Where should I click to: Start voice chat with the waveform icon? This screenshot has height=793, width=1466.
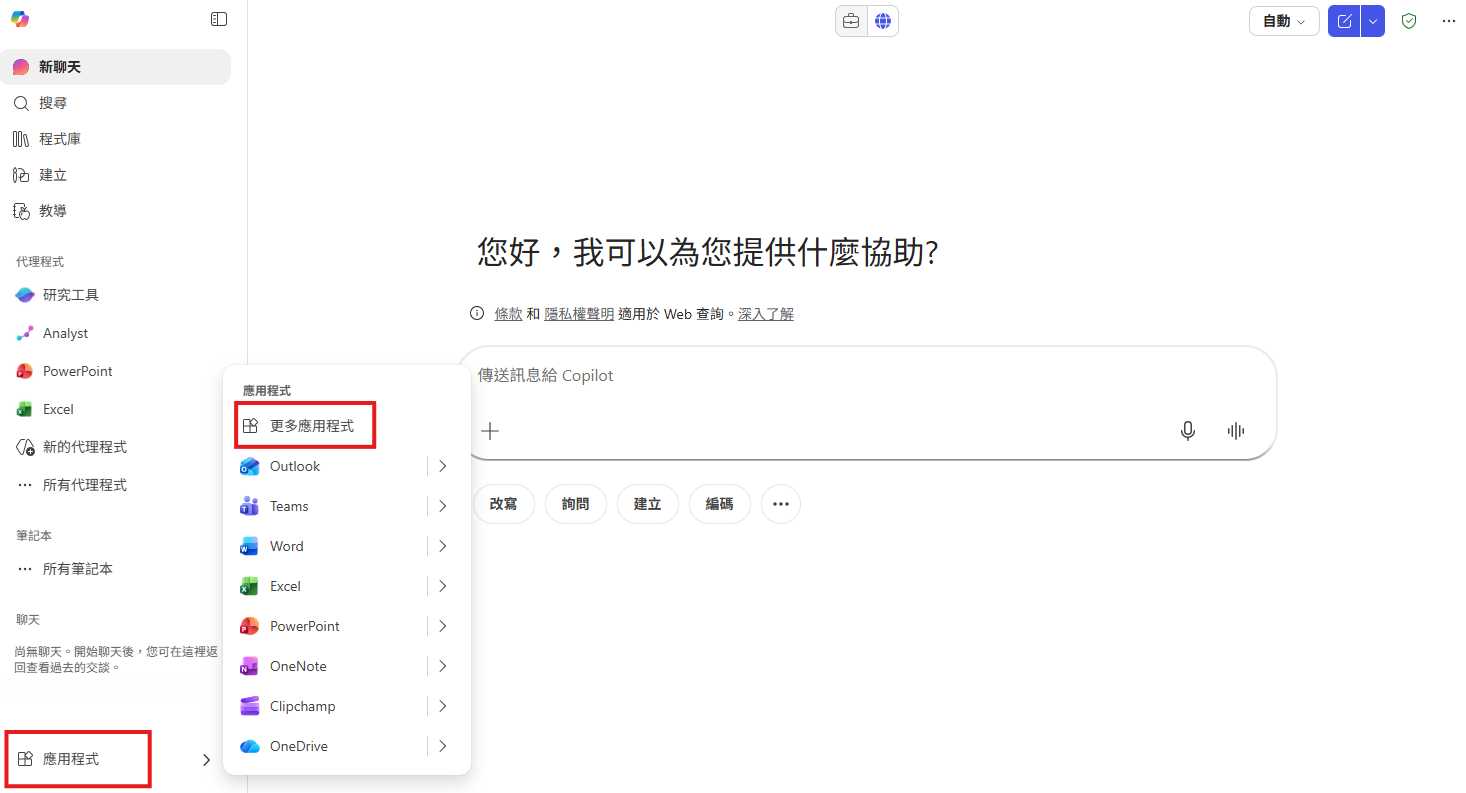coord(1236,431)
